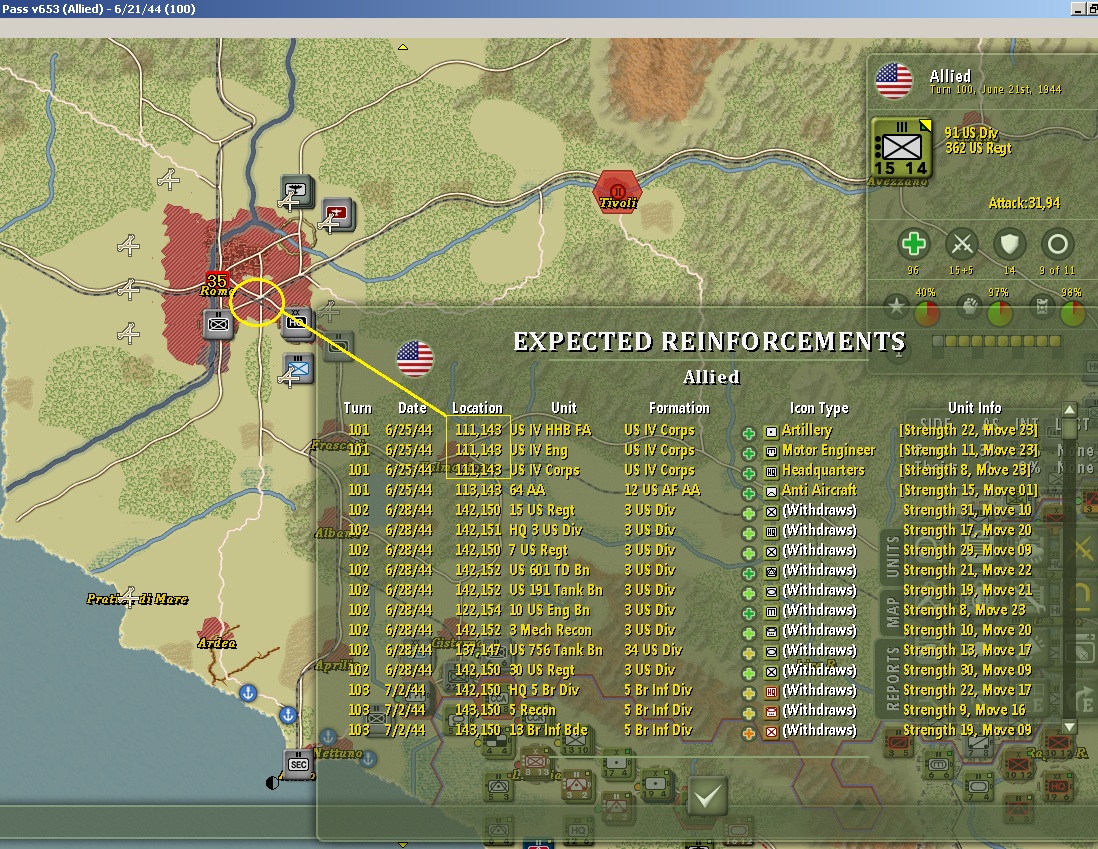Click the 34 US Div formation
The width and height of the screenshot is (1098, 849).
click(653, 650)
